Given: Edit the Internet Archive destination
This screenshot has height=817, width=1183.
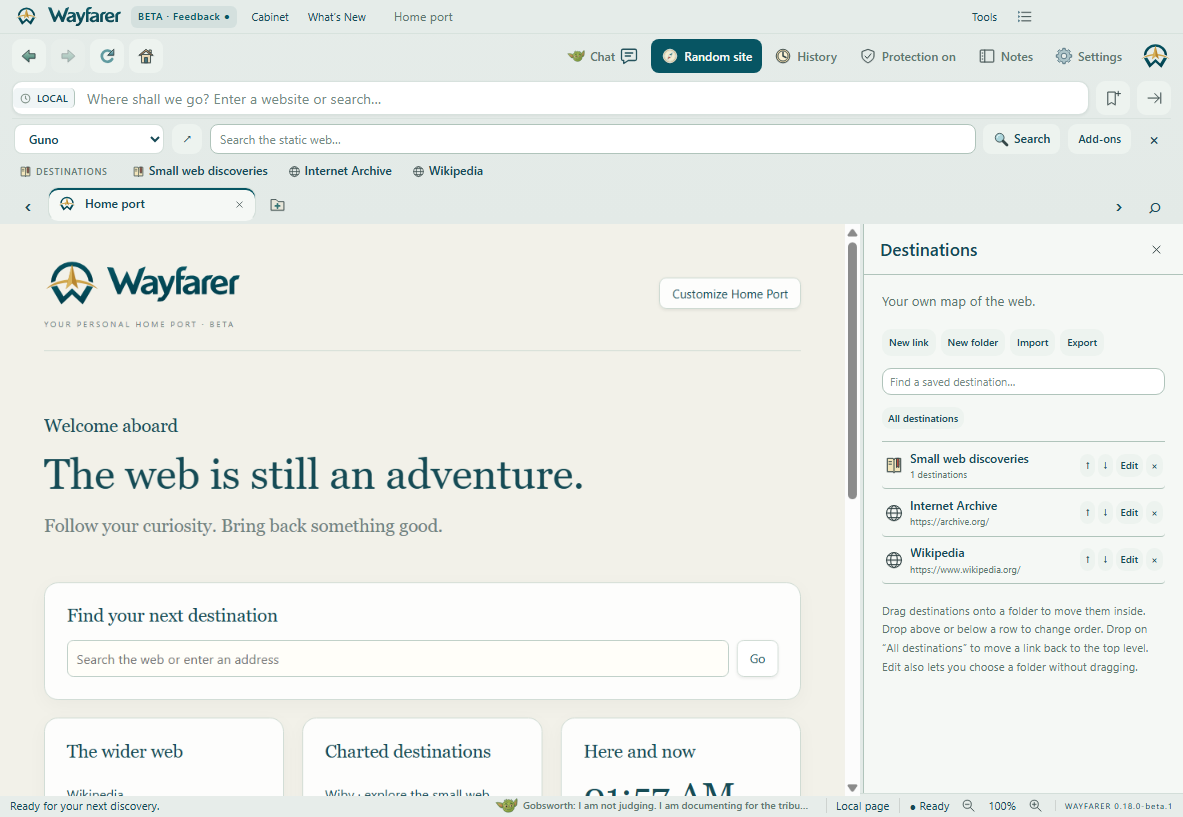Looking at the screenshot, I should point(1129,513).
